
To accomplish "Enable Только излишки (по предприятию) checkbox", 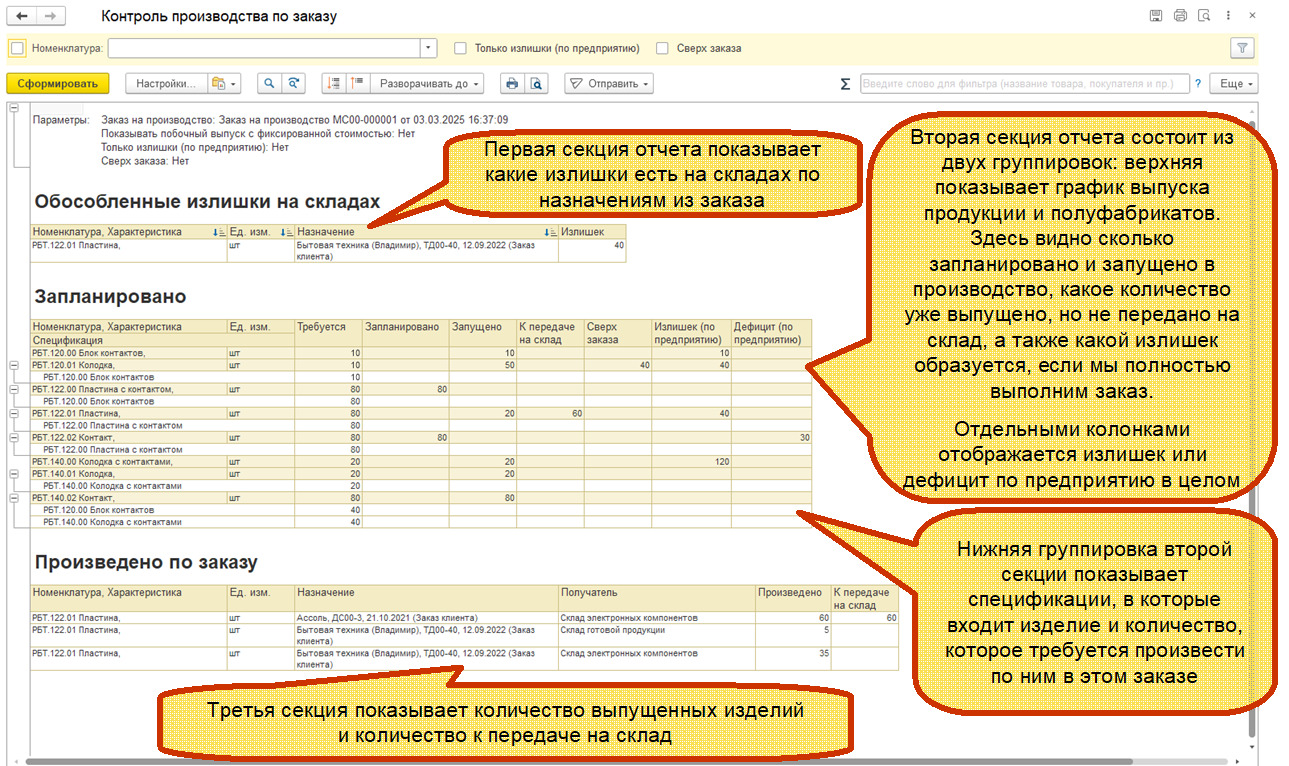I will 460,48.
